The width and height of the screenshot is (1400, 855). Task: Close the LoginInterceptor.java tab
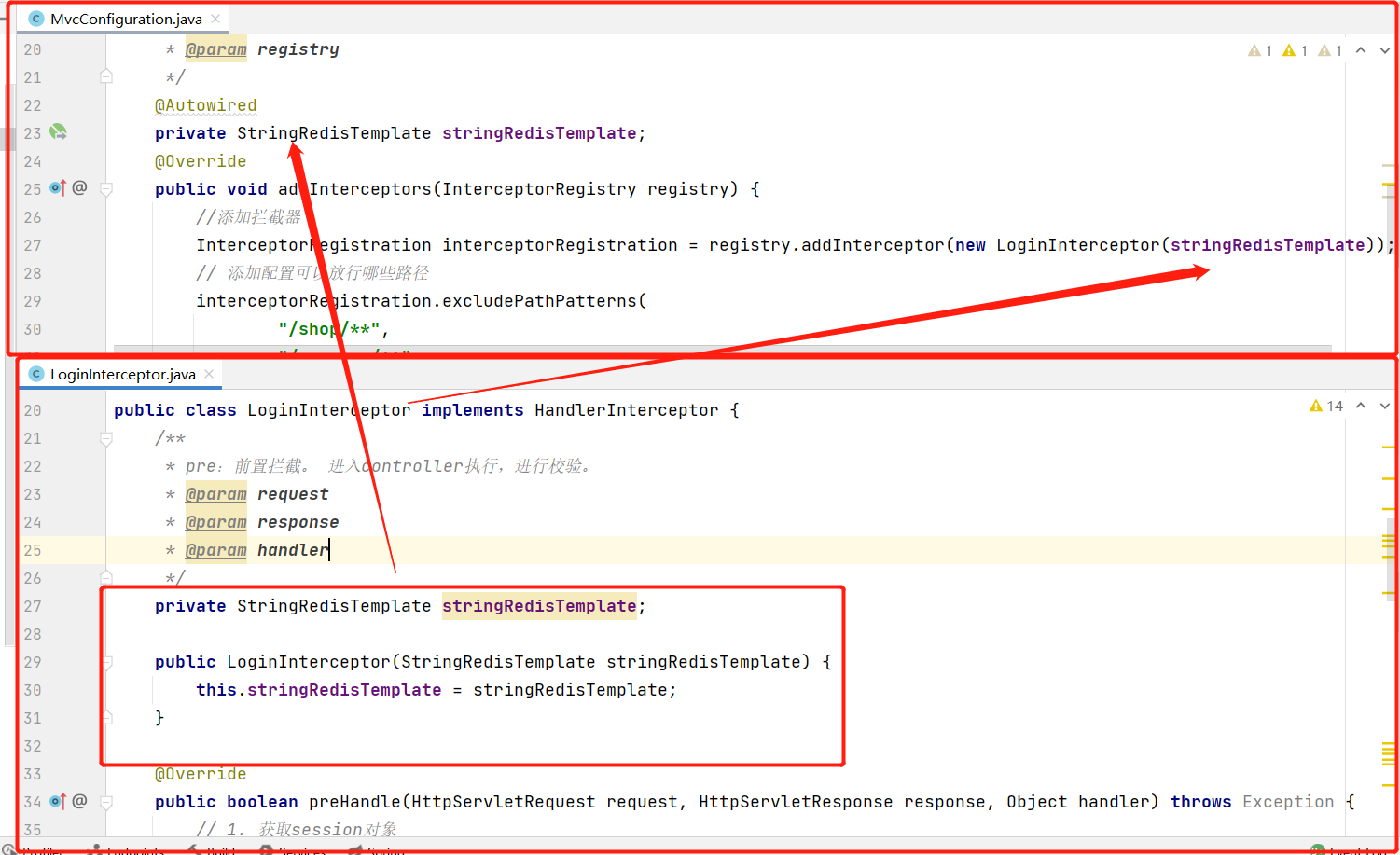209,374
